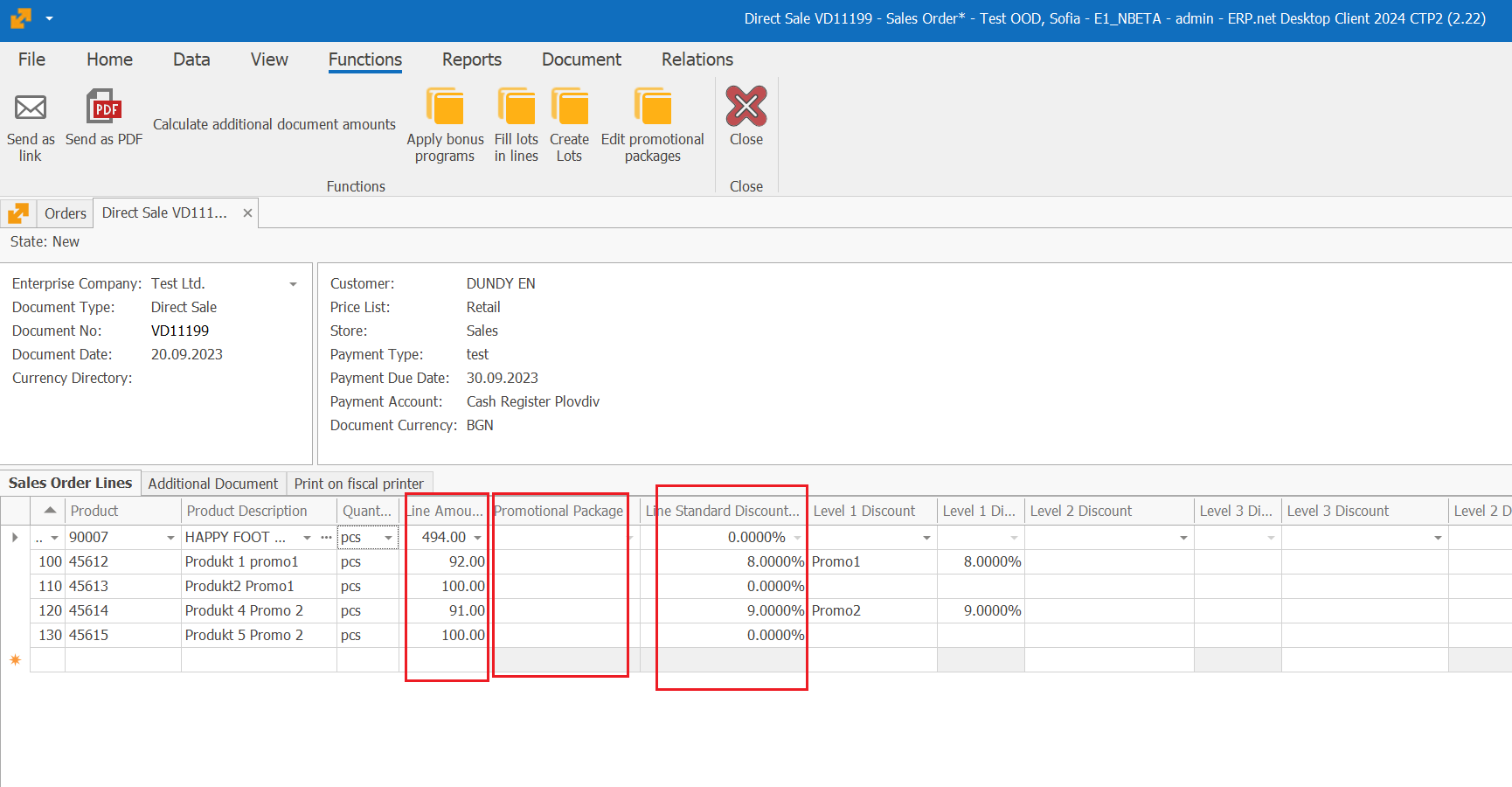1512x787 pixels.
Task: Expand the HAPPY FOOT description dropdown
Action: pyautogui.click(x=308, y=538)
